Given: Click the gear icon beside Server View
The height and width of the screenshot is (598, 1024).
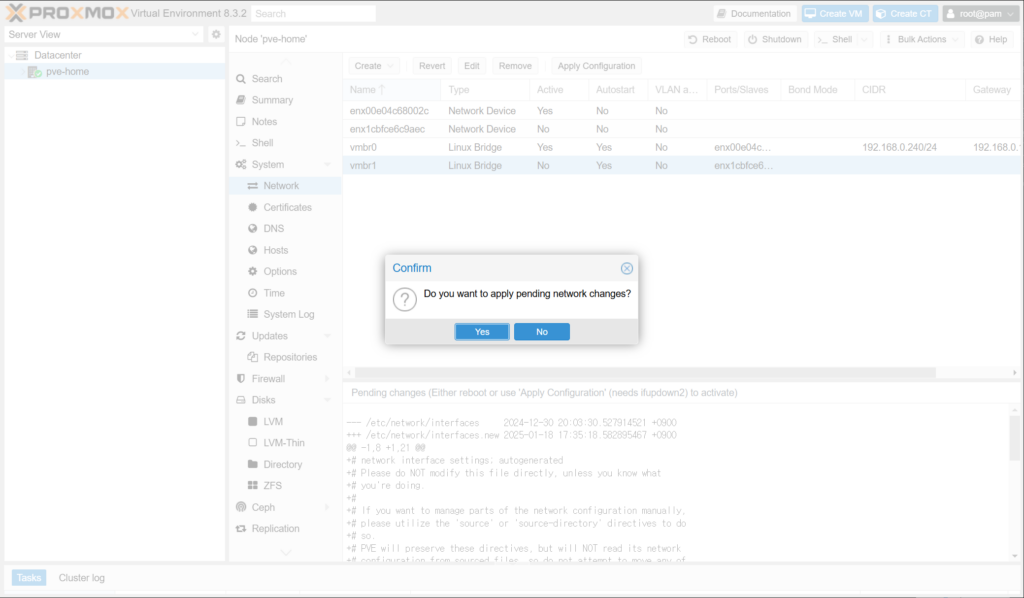Looking at the screenshot, I should click(215, 34).
